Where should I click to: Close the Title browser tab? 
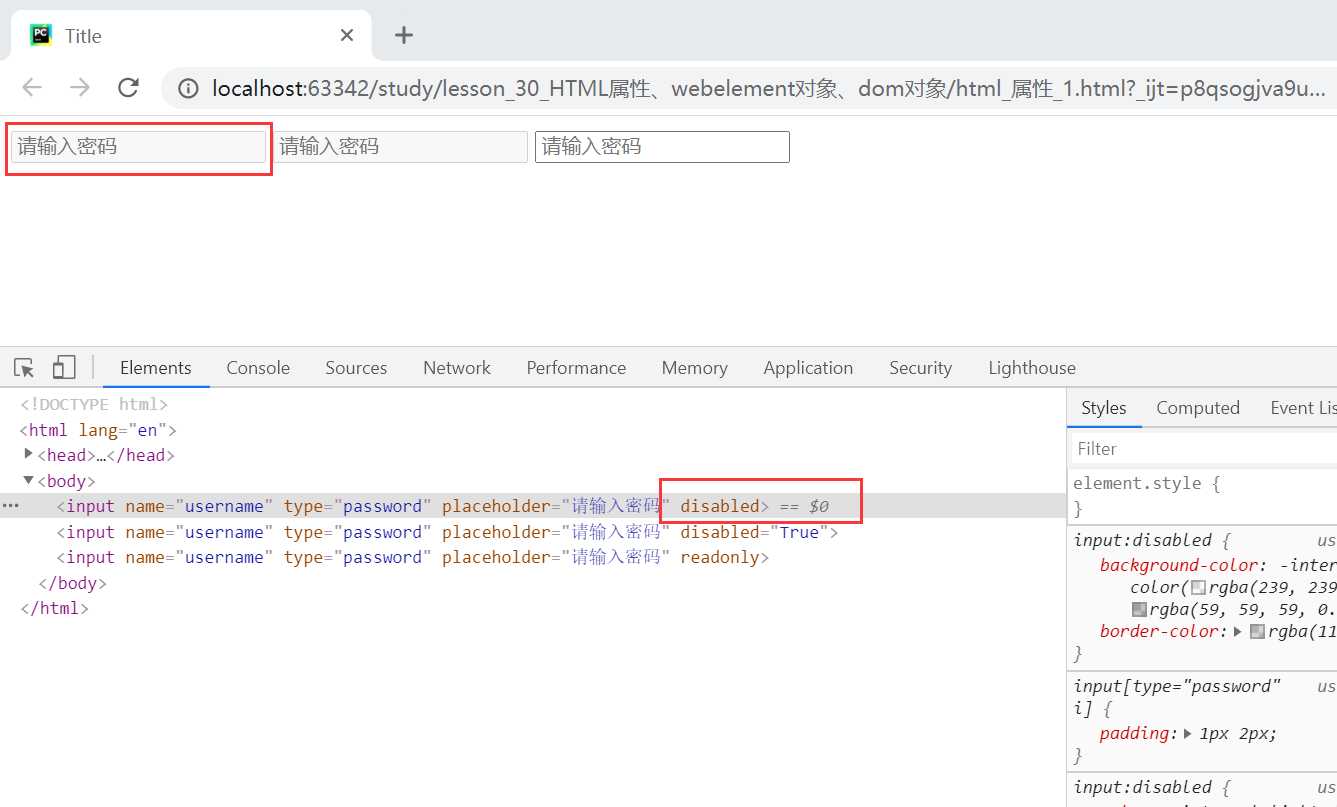347,36
